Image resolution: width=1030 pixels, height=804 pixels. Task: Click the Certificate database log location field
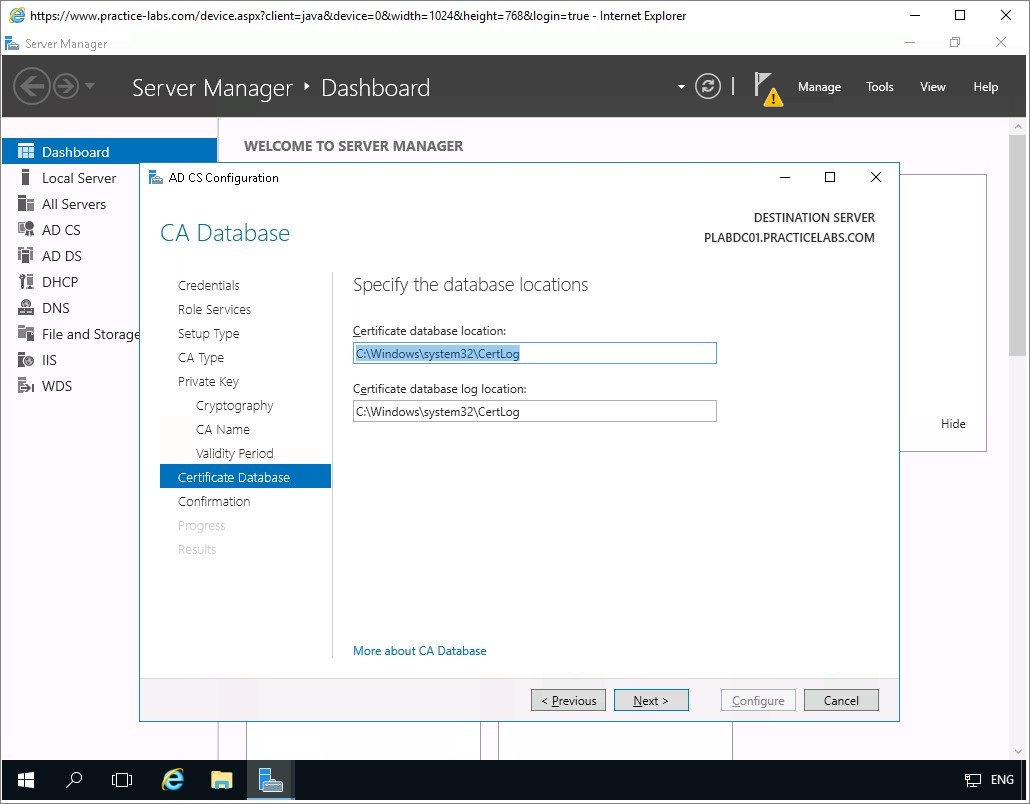(x=535, y=411)
